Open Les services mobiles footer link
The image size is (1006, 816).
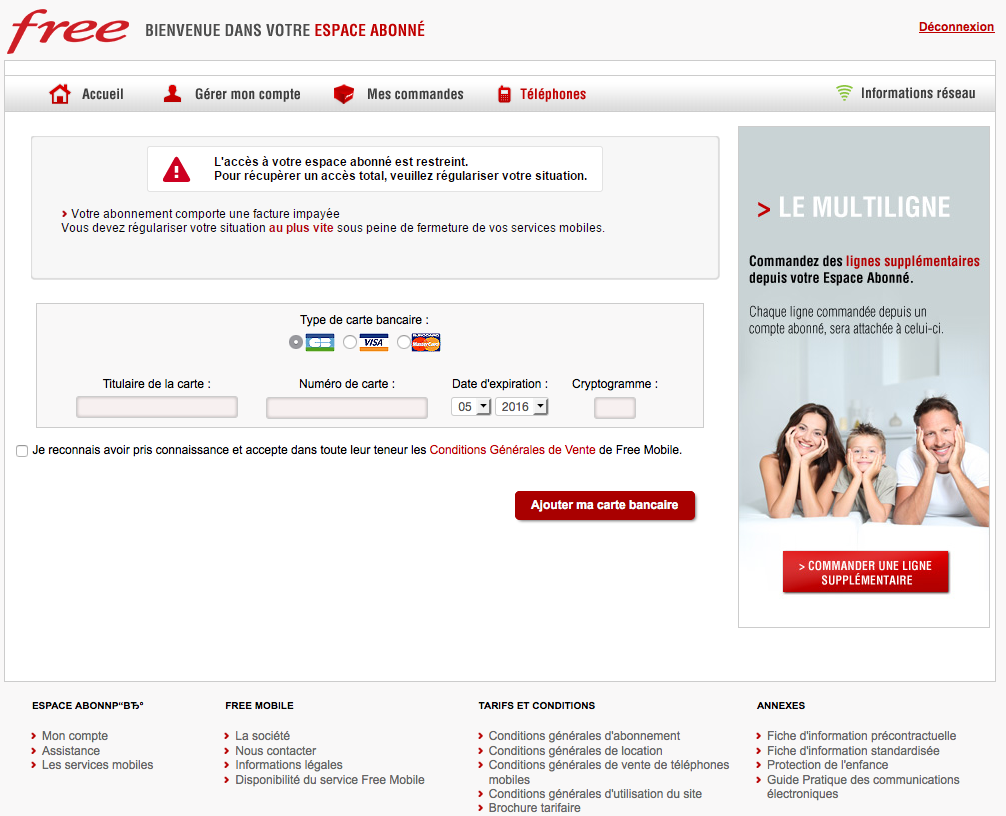click(98, 765)
